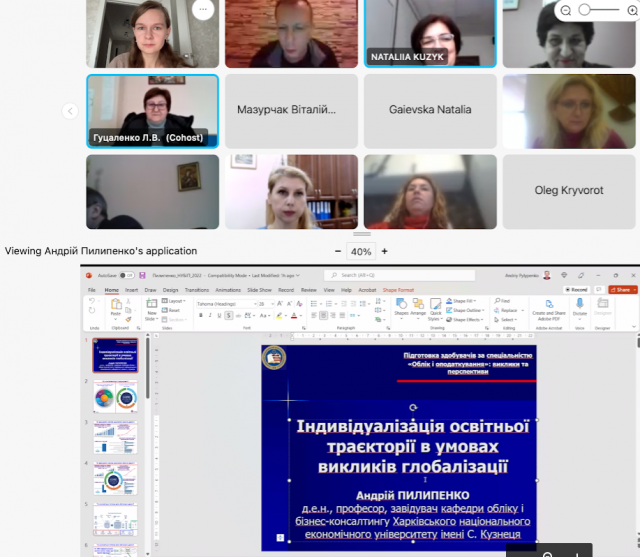This screenshot has height=557, width=640.
Task: Open the font size dropdown
Action: (272, 304)
